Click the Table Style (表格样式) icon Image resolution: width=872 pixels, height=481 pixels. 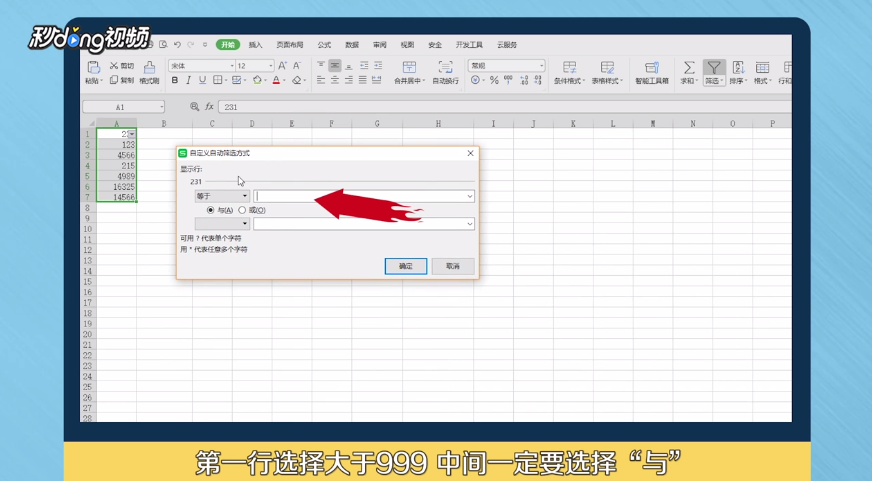tap(607, 67)
